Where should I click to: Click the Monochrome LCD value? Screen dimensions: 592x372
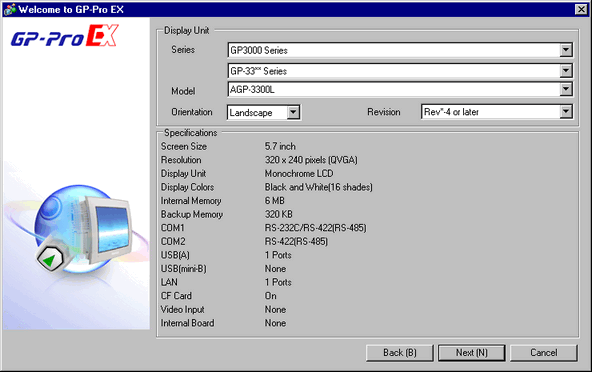click(x=299, y=173)
